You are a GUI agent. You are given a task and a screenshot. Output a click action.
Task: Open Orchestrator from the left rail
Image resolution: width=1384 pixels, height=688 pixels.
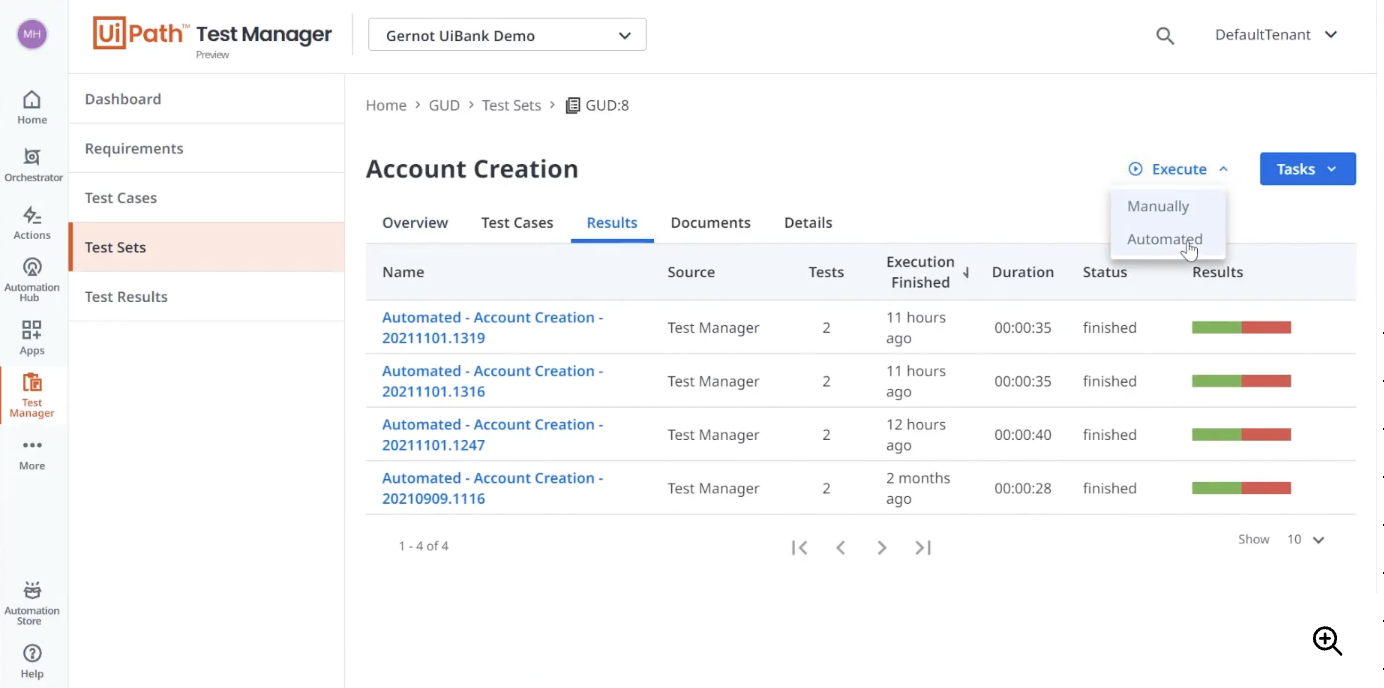(x=33, y=165)
